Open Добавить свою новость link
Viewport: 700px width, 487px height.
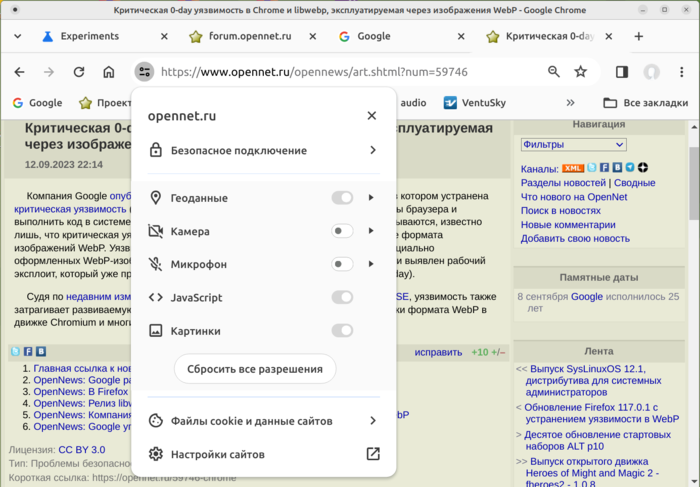575,238
